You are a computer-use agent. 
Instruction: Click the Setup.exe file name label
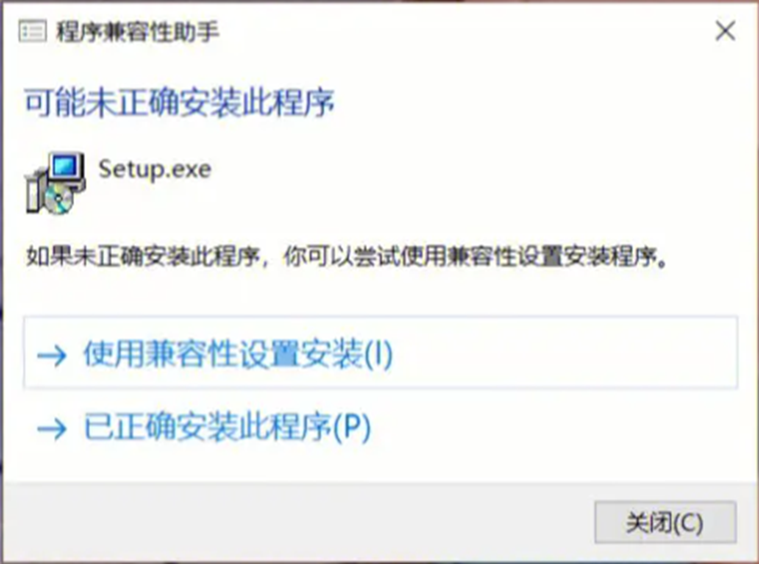pyautogui.click(x=155, y=169)
